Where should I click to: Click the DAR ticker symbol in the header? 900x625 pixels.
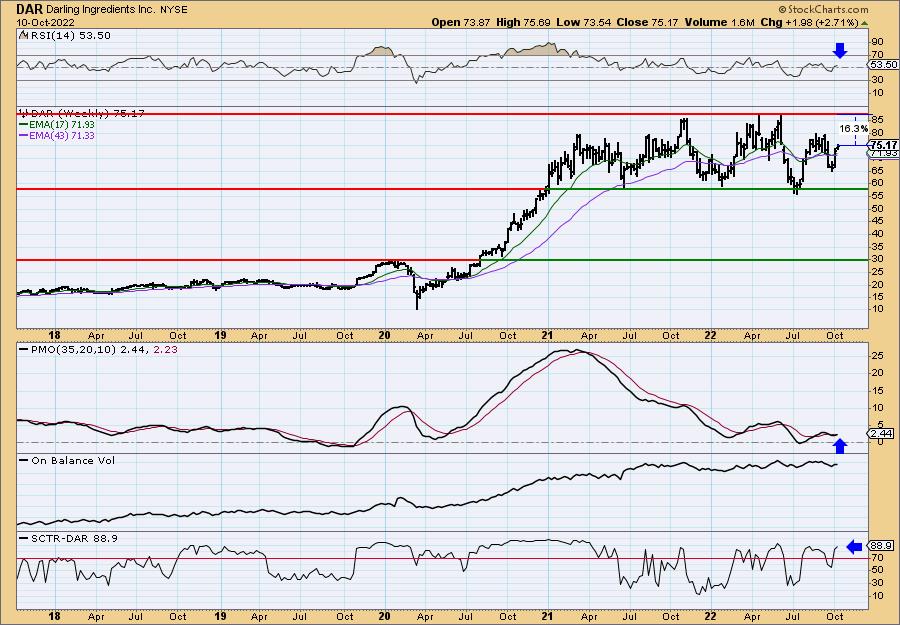point(28,10)
